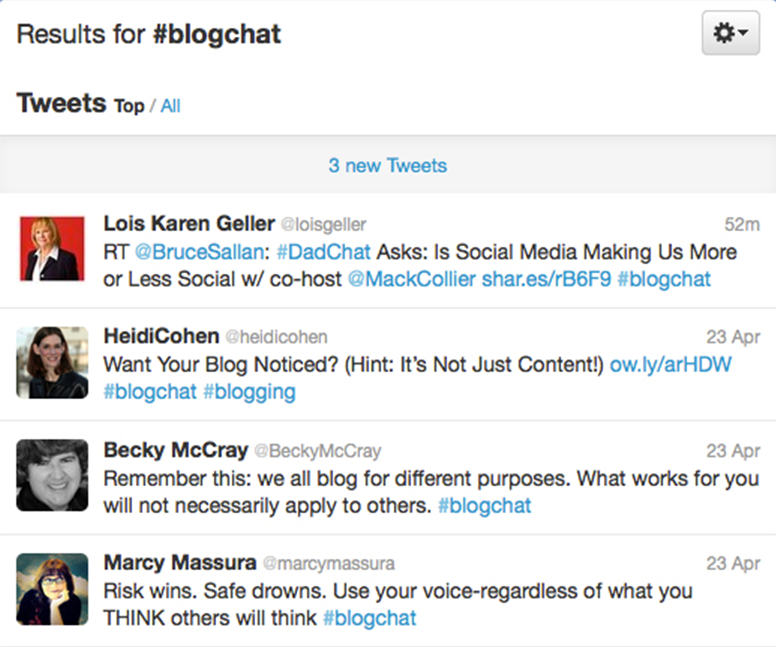Open the #DadChat hashtag
The height and width of the screenshot is (647, 776).
pyautogui.click(x=324, y=252)
